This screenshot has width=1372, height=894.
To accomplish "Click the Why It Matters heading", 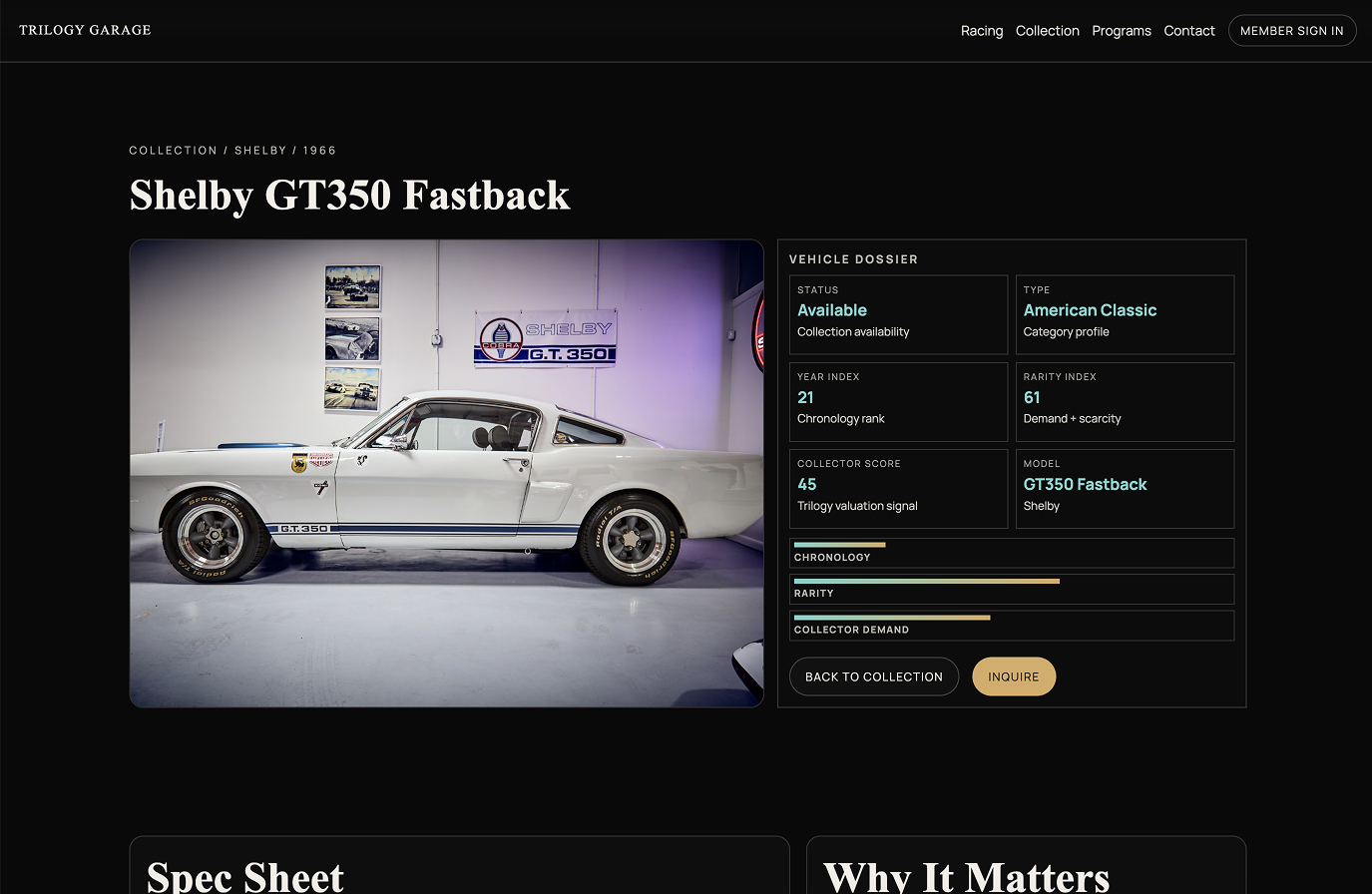I will click(x=966, y=877).
